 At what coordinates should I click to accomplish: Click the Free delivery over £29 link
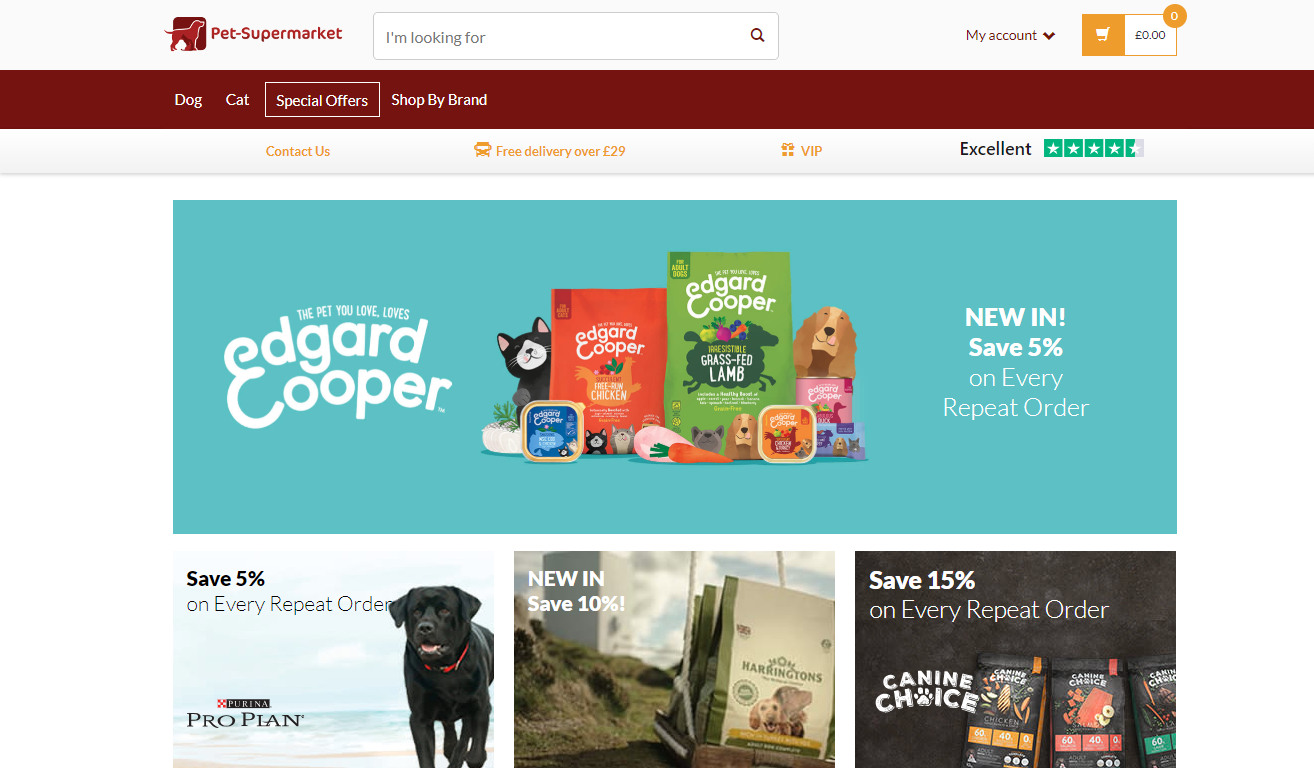[560, 151]
